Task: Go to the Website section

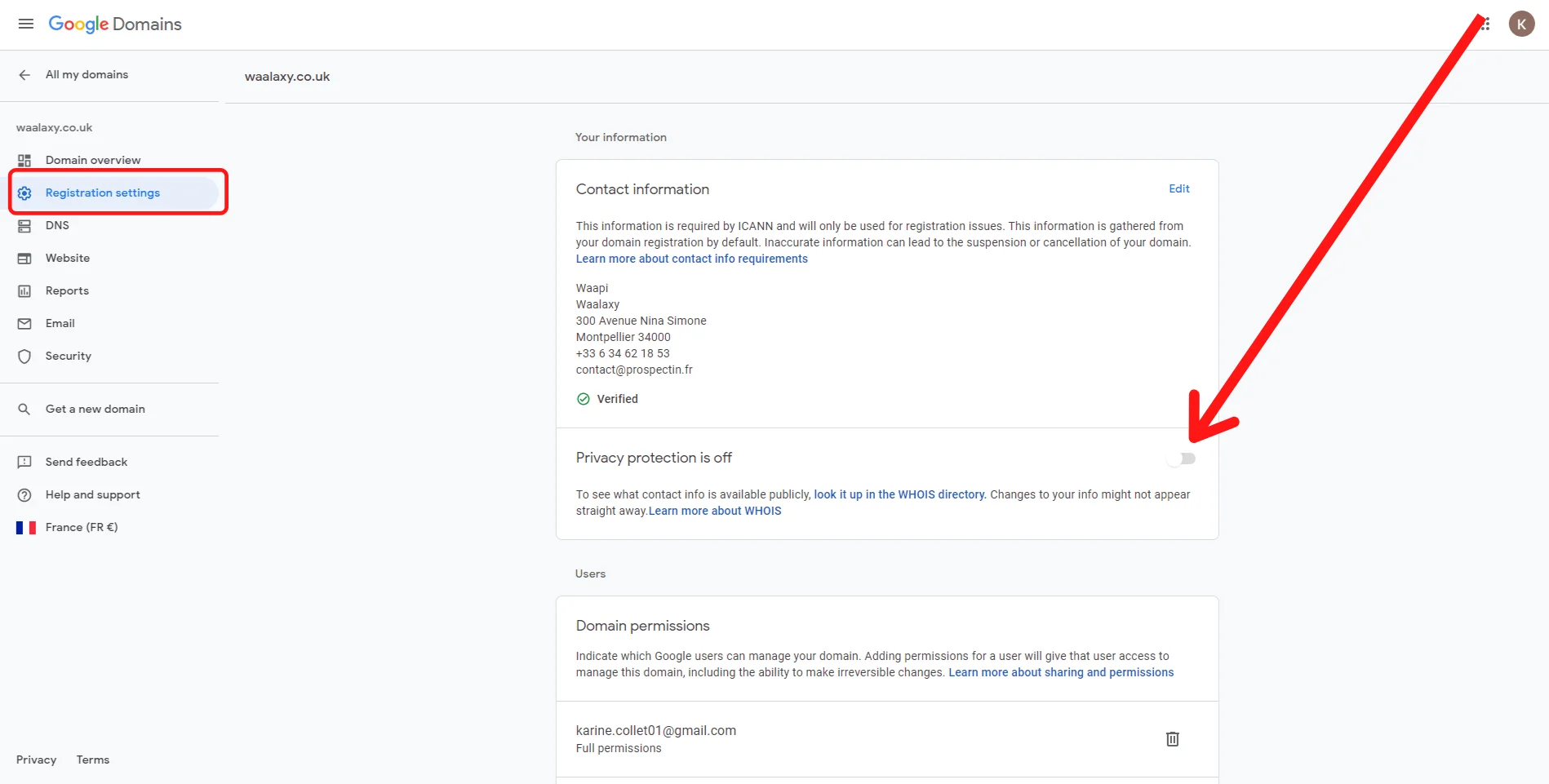Action: pyautogui.click(x=68, y=258)
